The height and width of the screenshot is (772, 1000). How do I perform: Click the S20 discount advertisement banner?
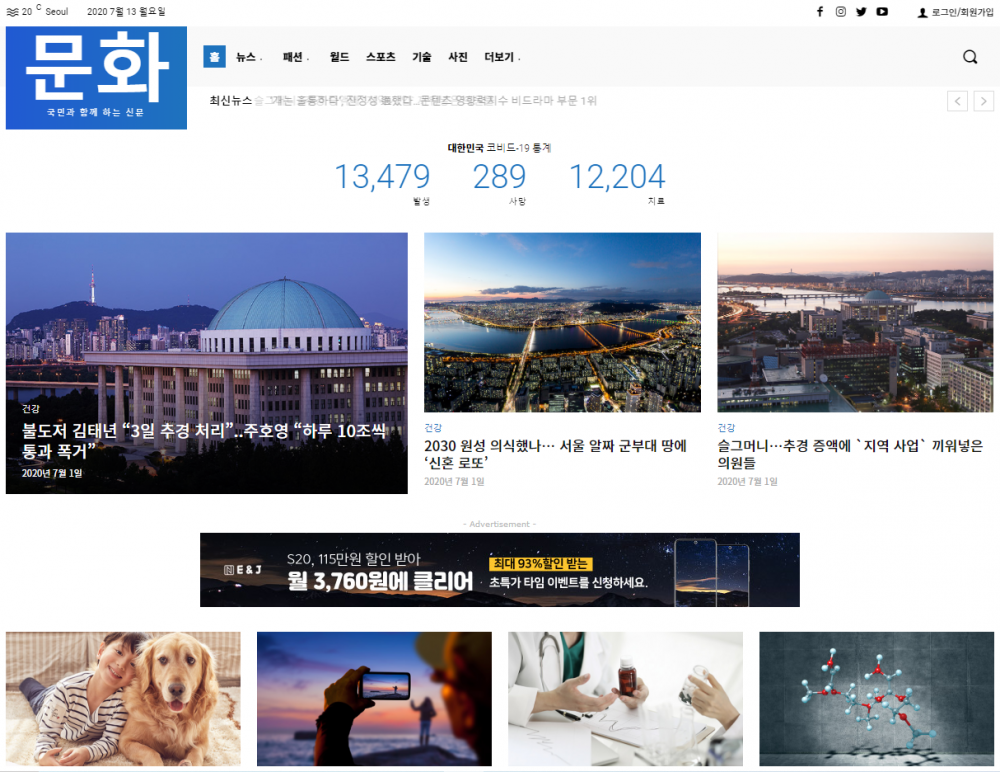click(499, 570)
